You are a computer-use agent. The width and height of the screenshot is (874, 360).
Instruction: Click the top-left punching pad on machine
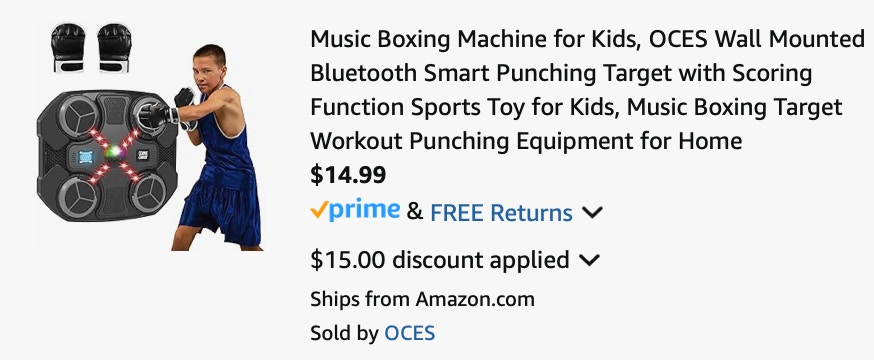click(x=78, y=115)
